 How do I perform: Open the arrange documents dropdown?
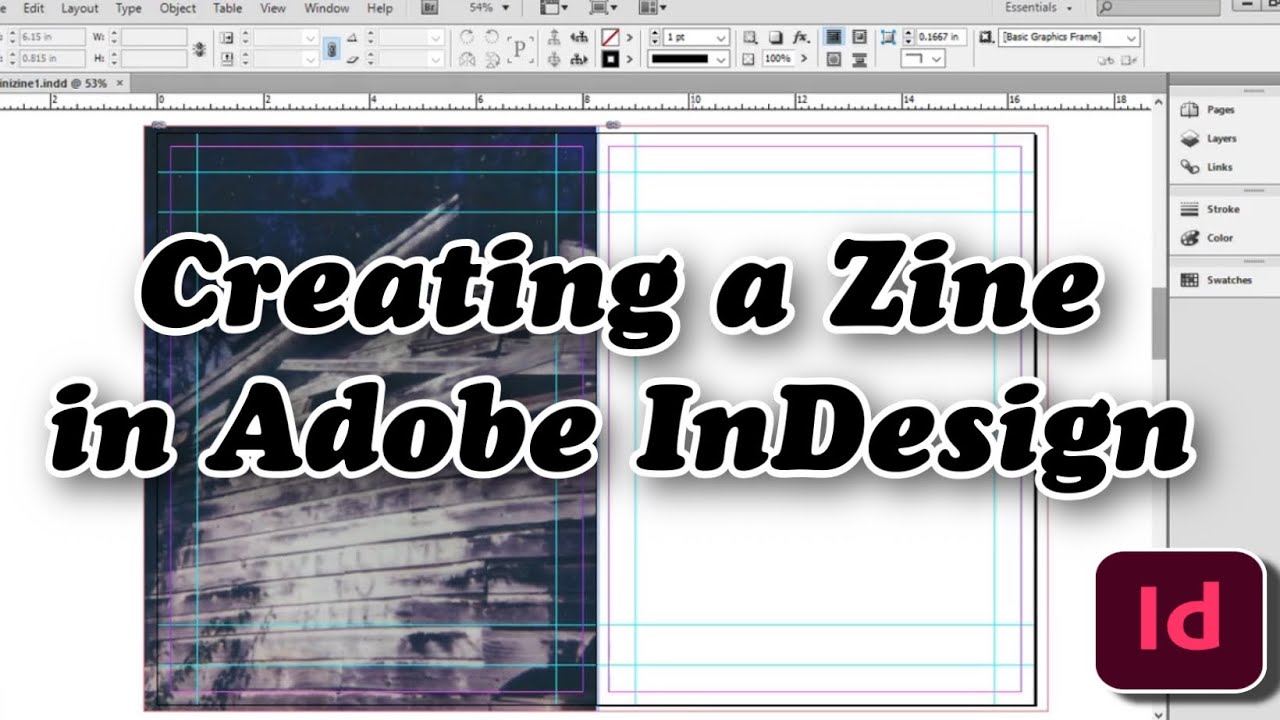[x=651, y=8]
